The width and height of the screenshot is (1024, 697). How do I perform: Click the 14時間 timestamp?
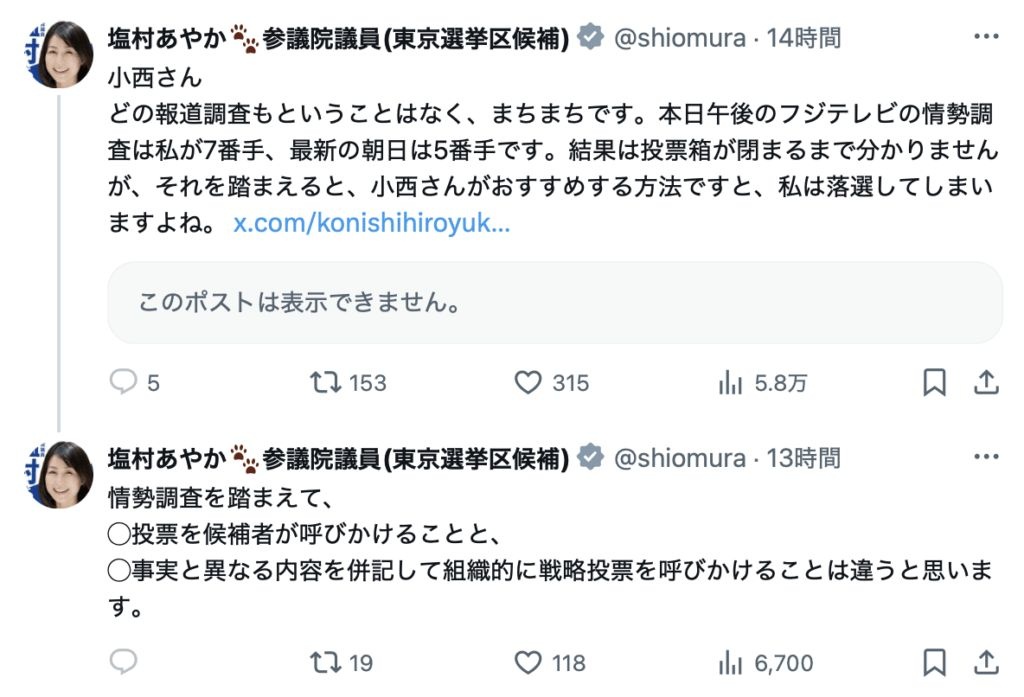pos(803,38)
